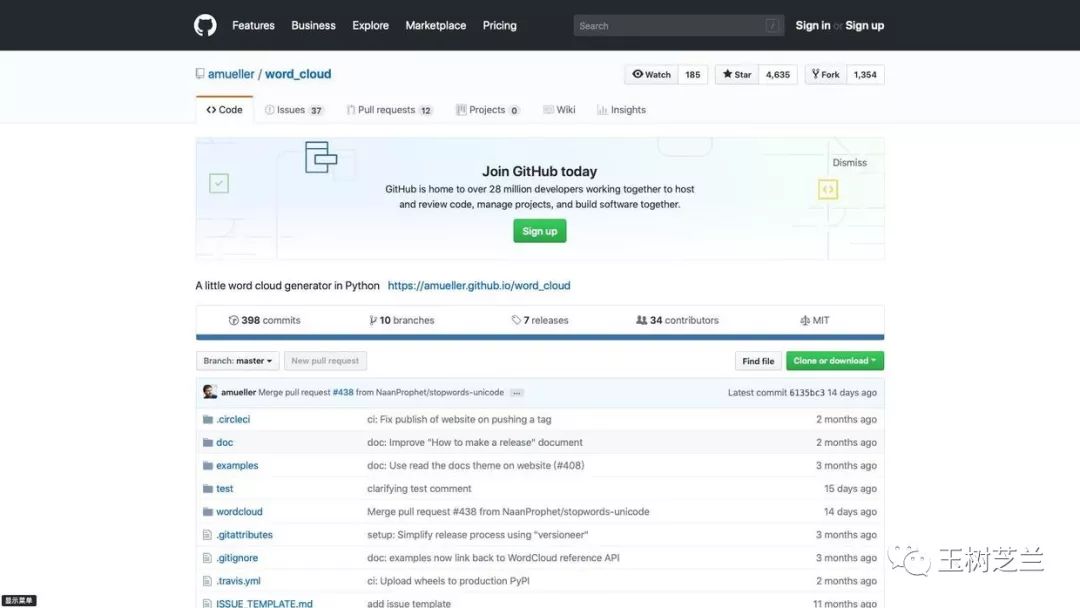Open the .gitattributes file
Image resolution: width=1080 pixels, height=608 pixels.
(x=245, y=534)
